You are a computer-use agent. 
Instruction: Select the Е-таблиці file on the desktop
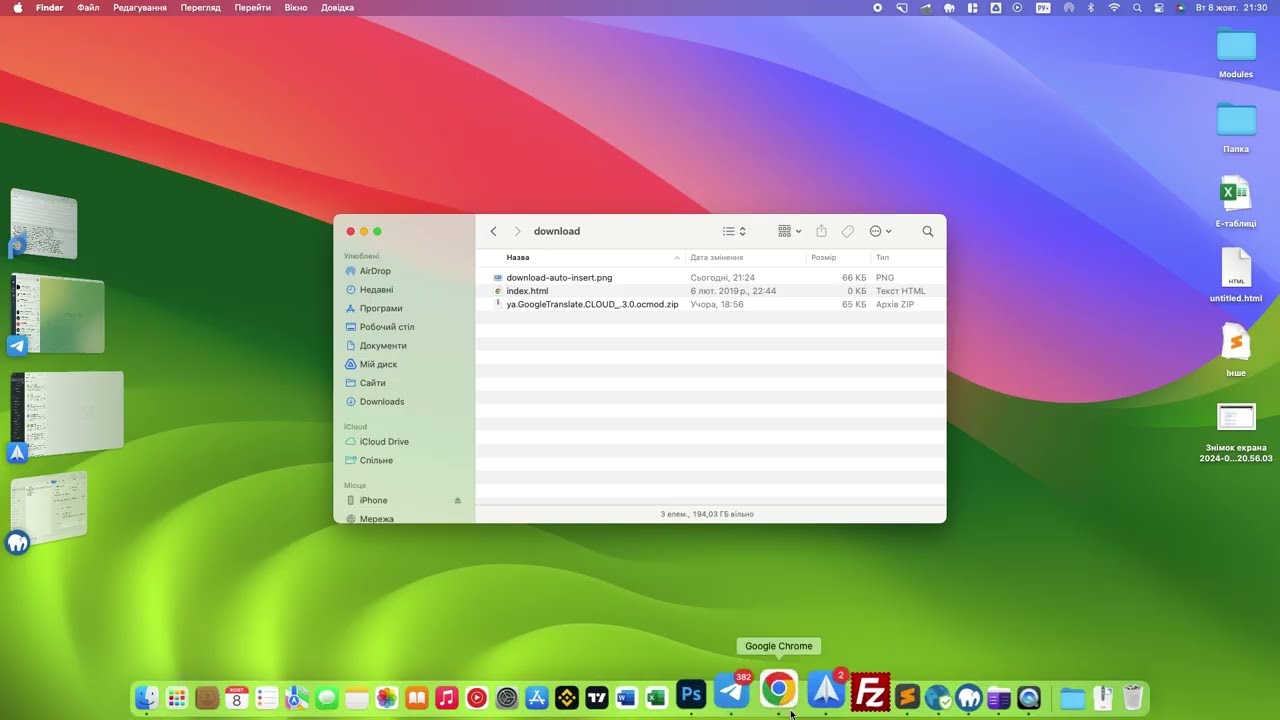(x=1236, y=202)
